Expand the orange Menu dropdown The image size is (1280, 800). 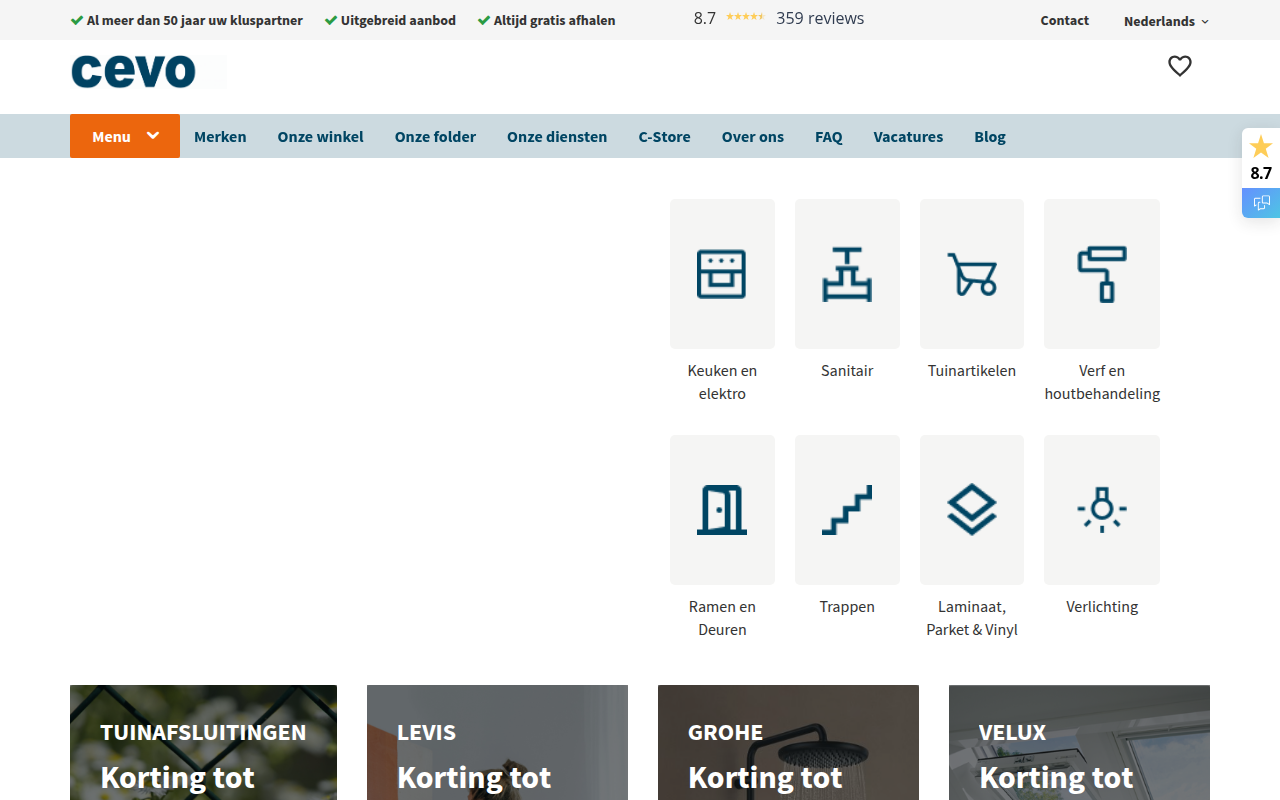[x=125, y=136]
